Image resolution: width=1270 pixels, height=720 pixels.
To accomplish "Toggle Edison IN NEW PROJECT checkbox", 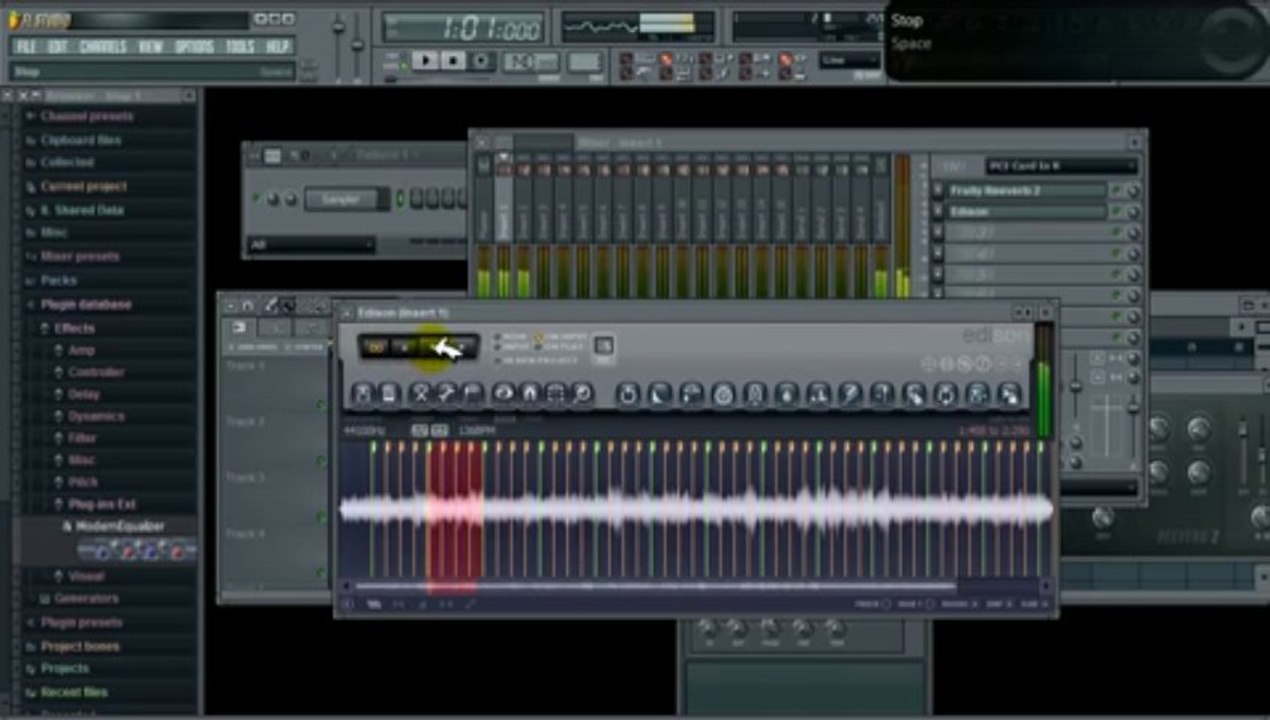I will [x=538, y=359].
